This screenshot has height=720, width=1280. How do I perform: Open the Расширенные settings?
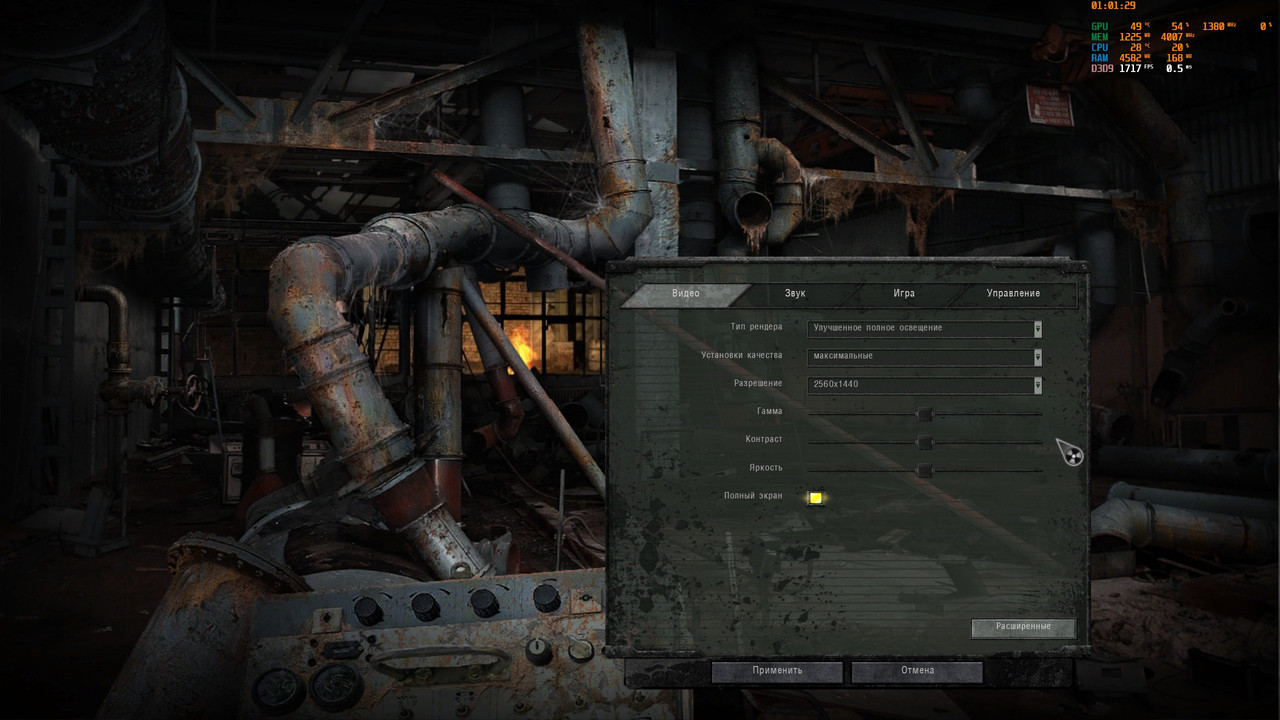tap(1022, 627)
